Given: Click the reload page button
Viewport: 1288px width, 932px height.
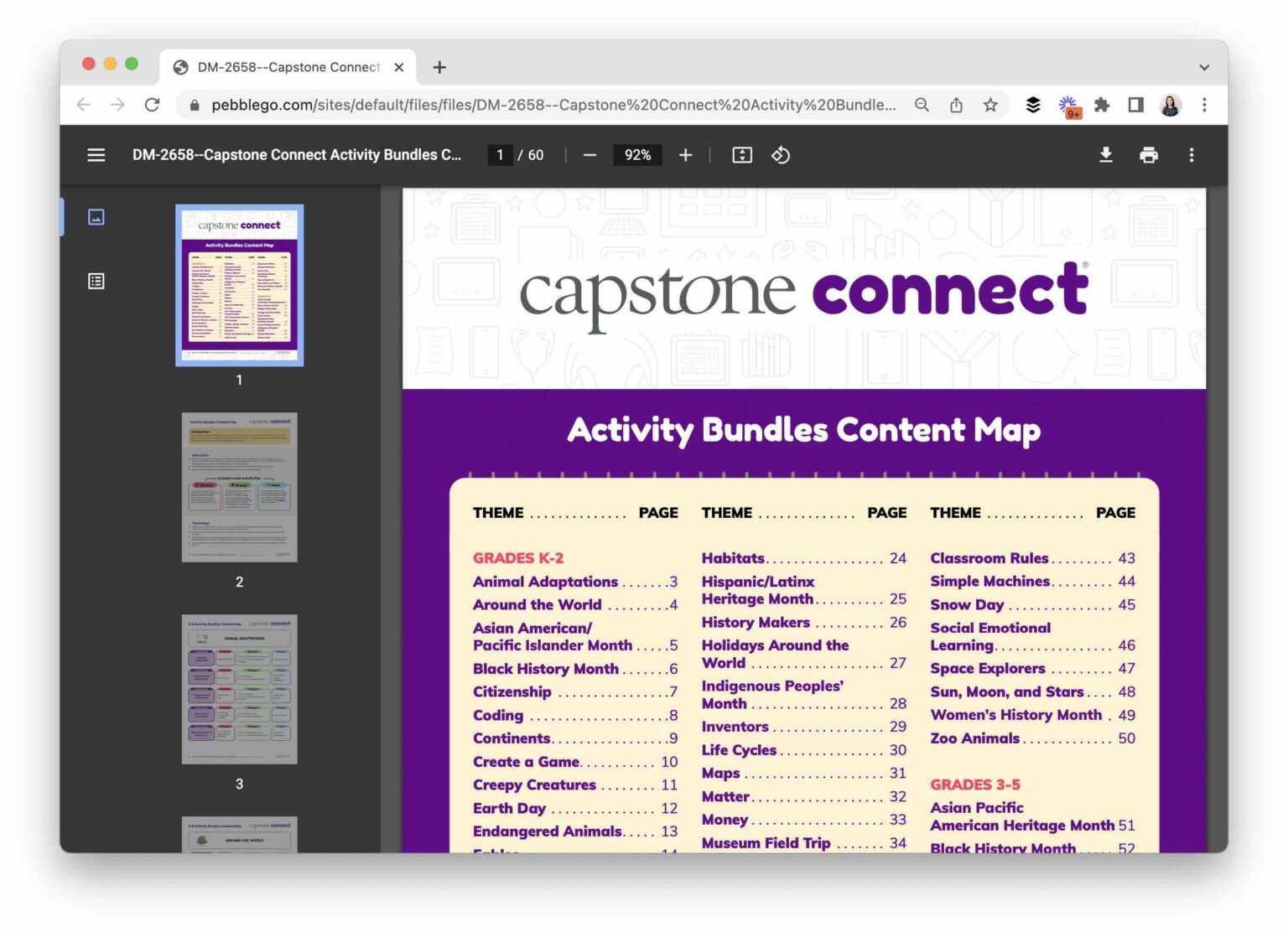Looking at the screenshot, I should [x=152, y=105].
